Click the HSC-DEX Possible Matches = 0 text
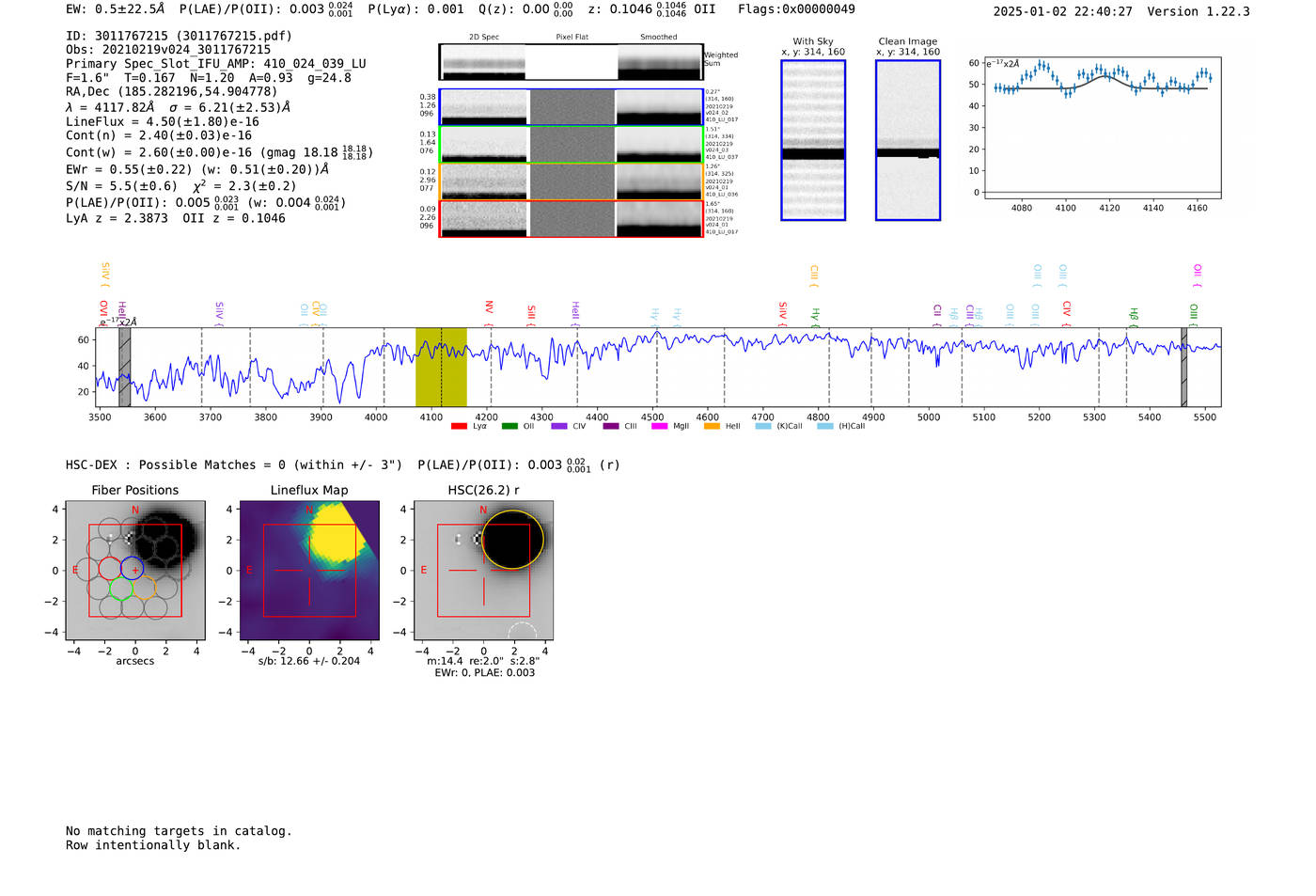The height and width of the screenshot is (896, 1316). [x=234, y=464]
